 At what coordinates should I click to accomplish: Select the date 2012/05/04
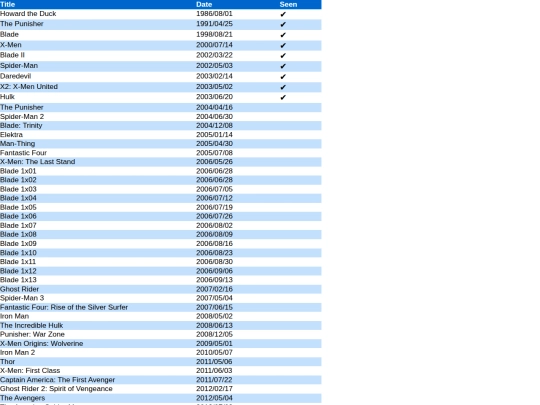214,398
